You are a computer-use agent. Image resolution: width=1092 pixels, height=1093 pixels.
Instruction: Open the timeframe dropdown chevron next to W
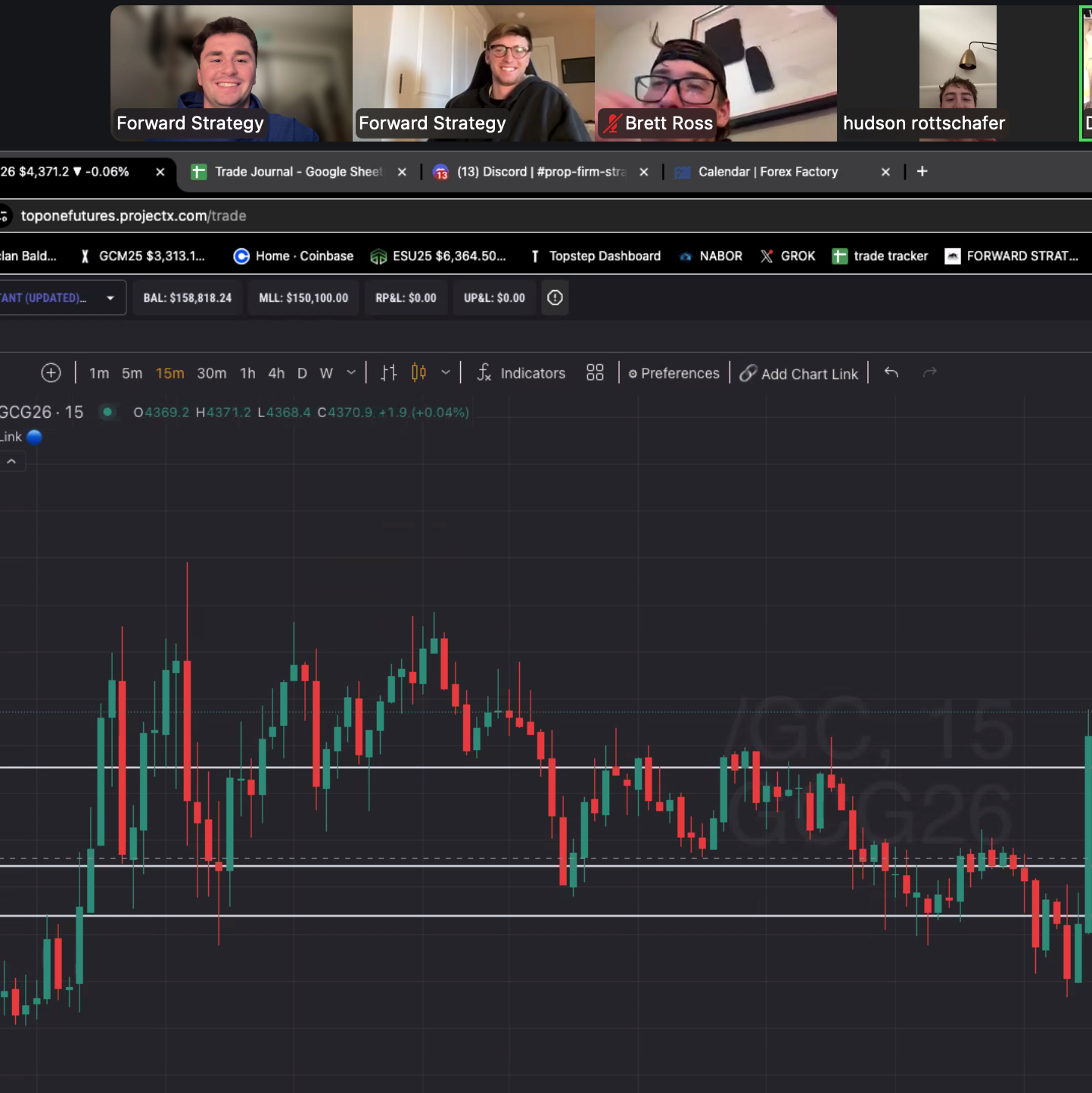click(350, 372)
